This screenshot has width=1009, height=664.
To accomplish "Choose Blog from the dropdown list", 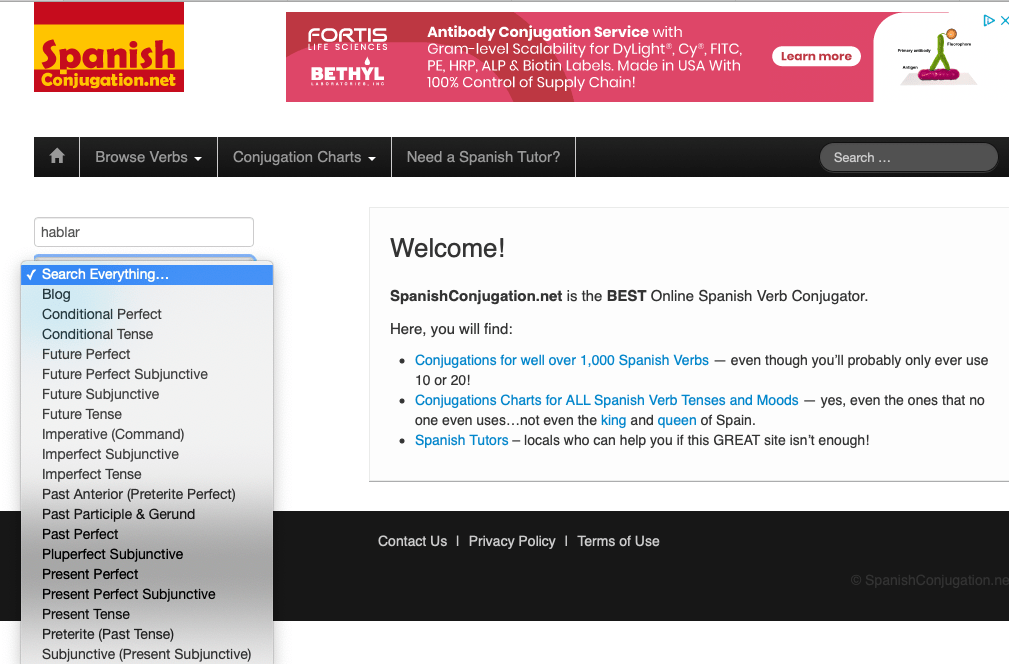I will (x=56, y=294).
